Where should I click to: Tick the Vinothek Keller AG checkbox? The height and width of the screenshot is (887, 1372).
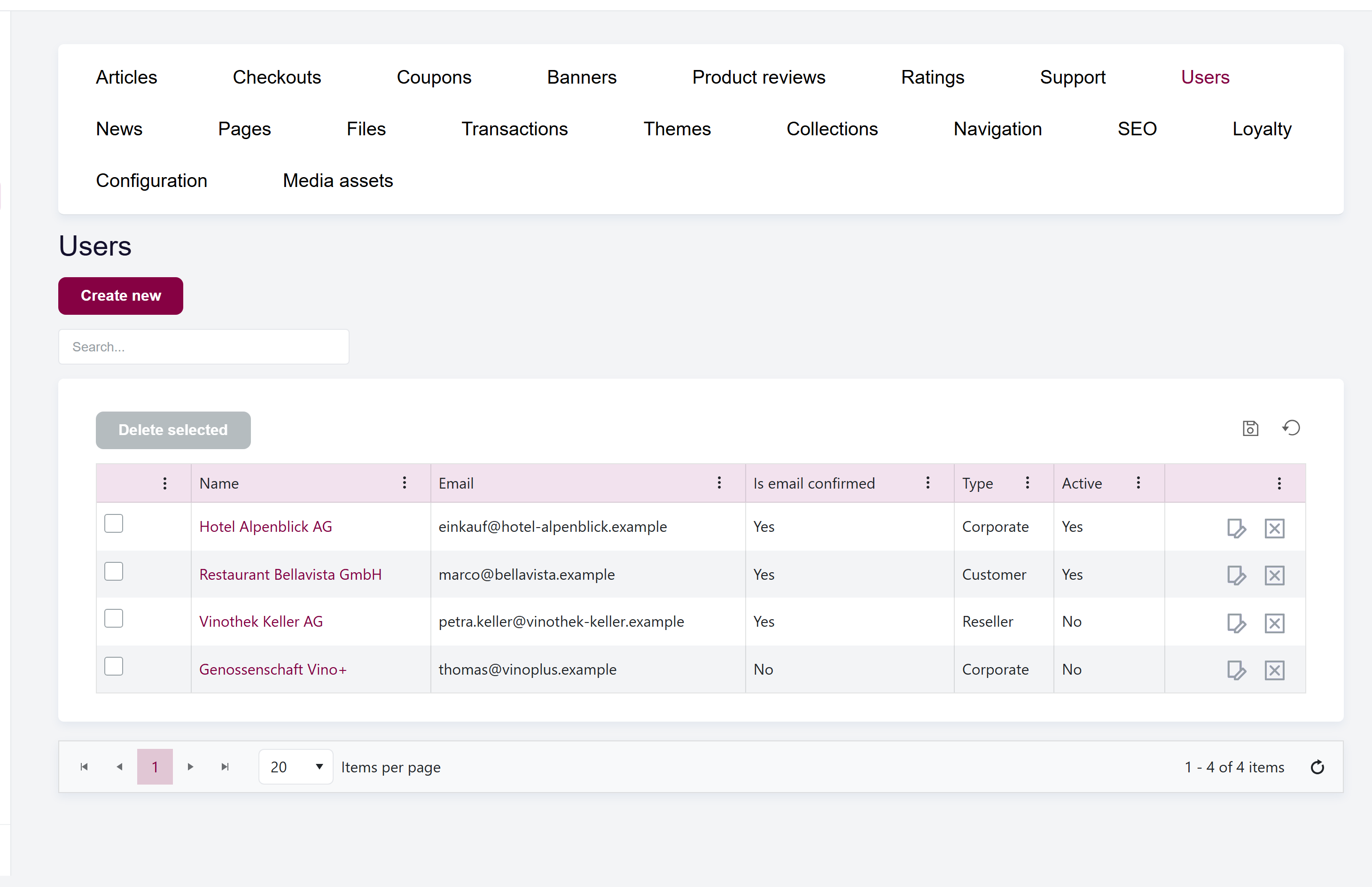[113, 619]
